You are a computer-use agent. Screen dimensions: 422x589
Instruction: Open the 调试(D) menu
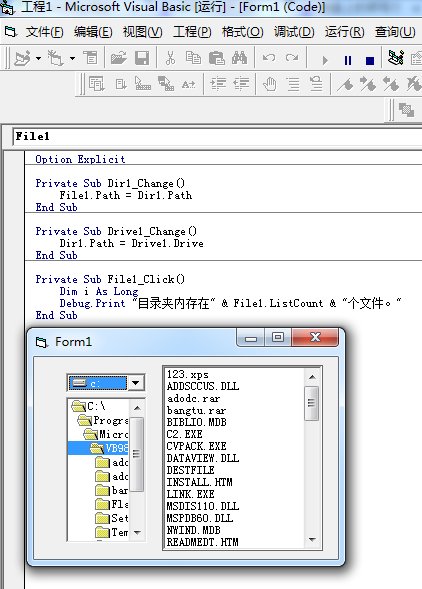[x=294, y=32]
